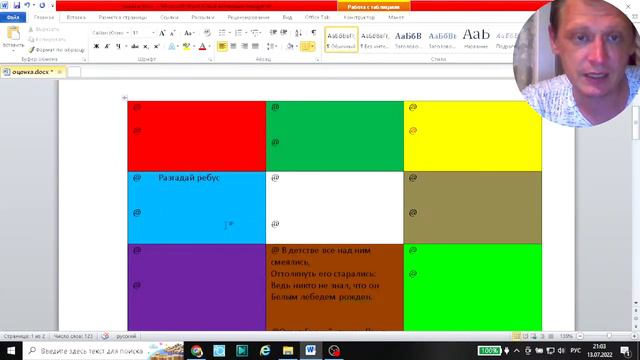Adjust the zoom slider in status bar
The image size is (640, 360).
point(609,336)
